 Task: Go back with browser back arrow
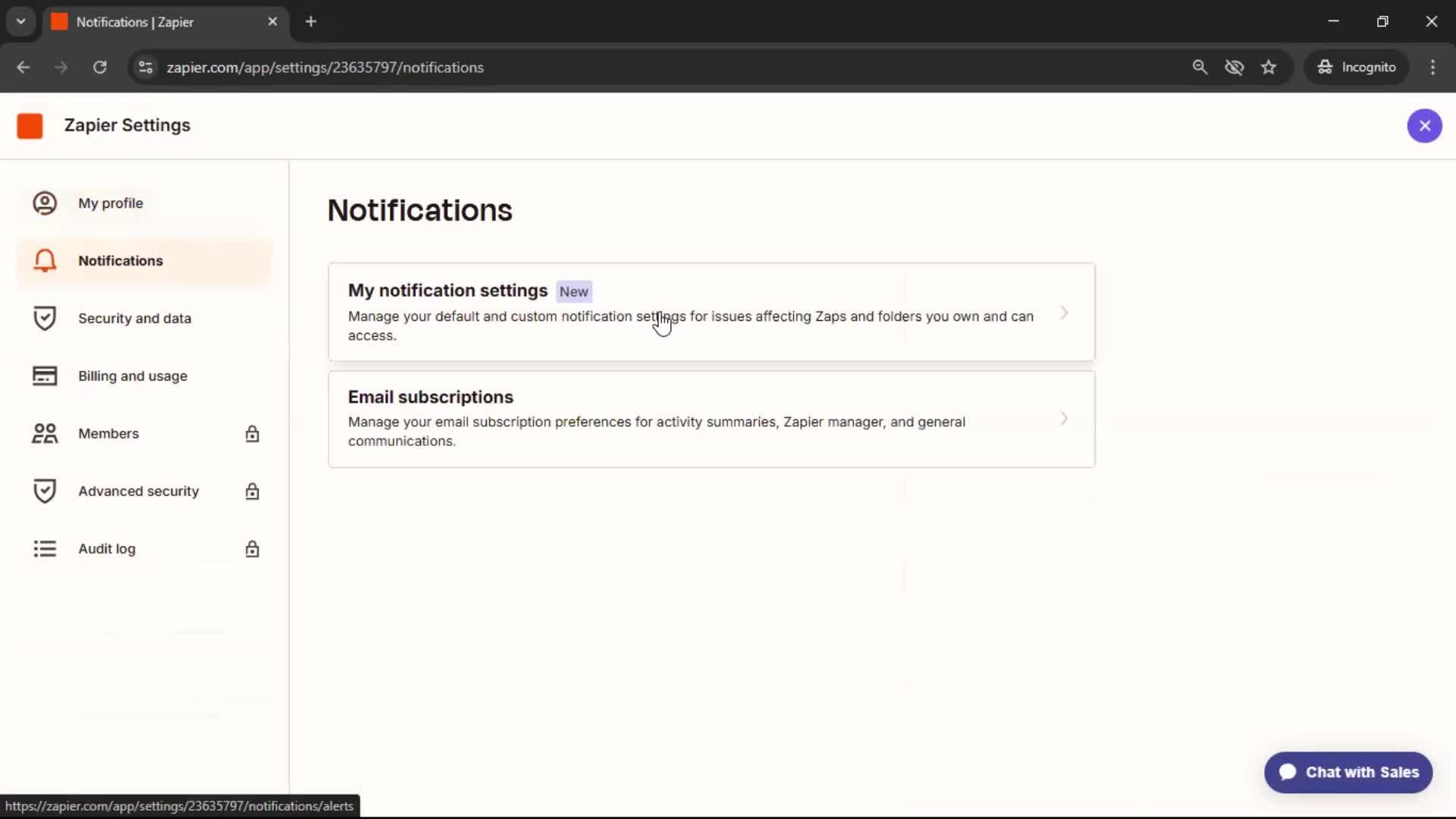(24, 67)
